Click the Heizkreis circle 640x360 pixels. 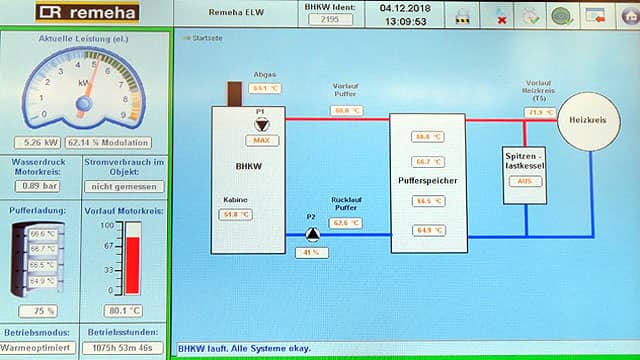pos(588,121)
